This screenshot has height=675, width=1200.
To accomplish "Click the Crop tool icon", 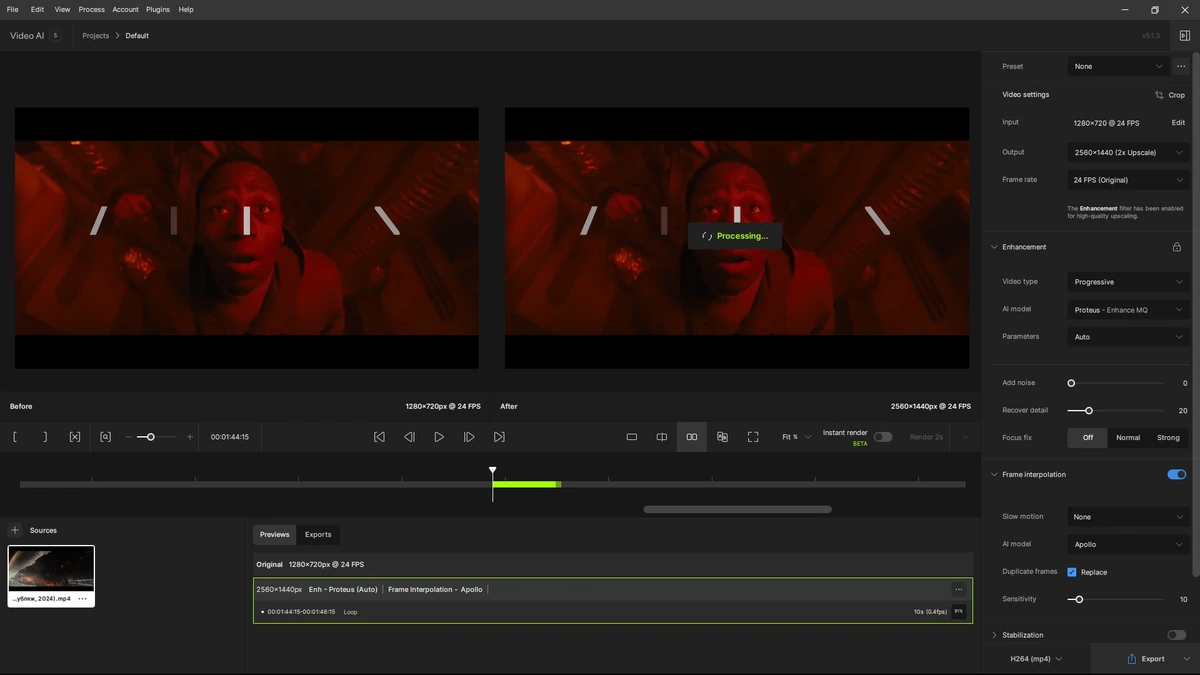I will point(1159,95).
